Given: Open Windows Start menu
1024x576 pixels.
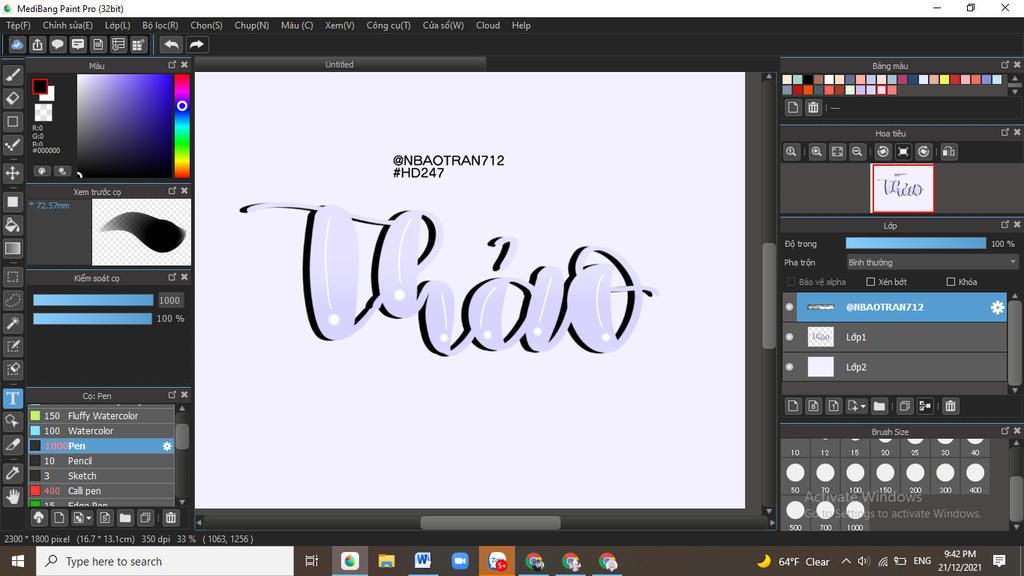Looking at the screenshot, I should tap(18, 561).
